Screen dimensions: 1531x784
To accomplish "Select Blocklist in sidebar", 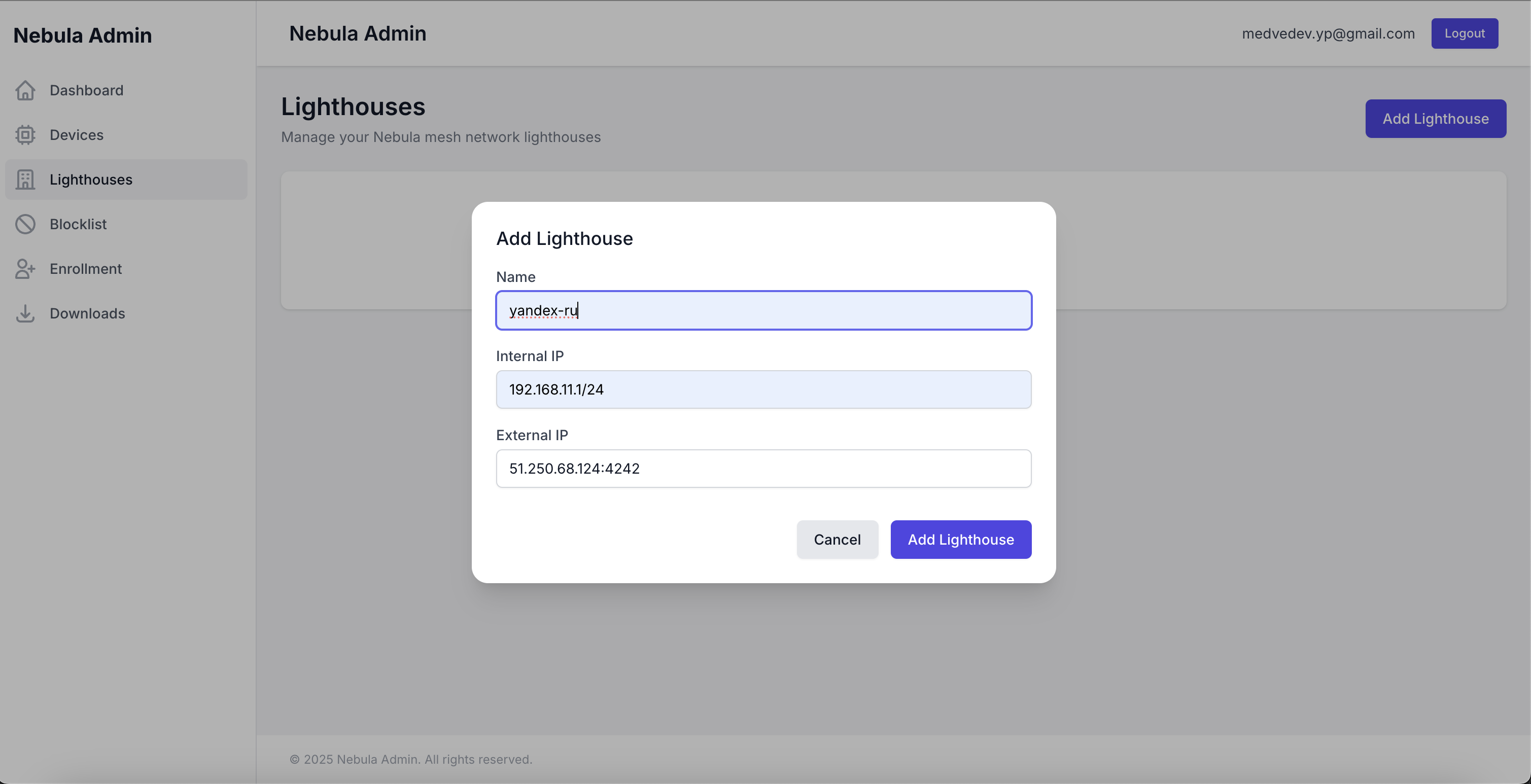I will tap(78, 224).
